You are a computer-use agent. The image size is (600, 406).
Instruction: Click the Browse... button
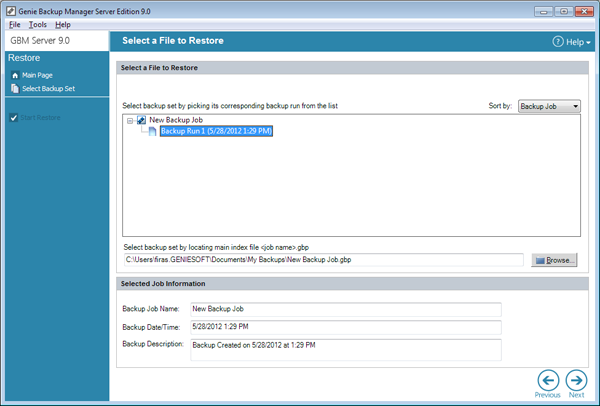[x=554, y=260]
